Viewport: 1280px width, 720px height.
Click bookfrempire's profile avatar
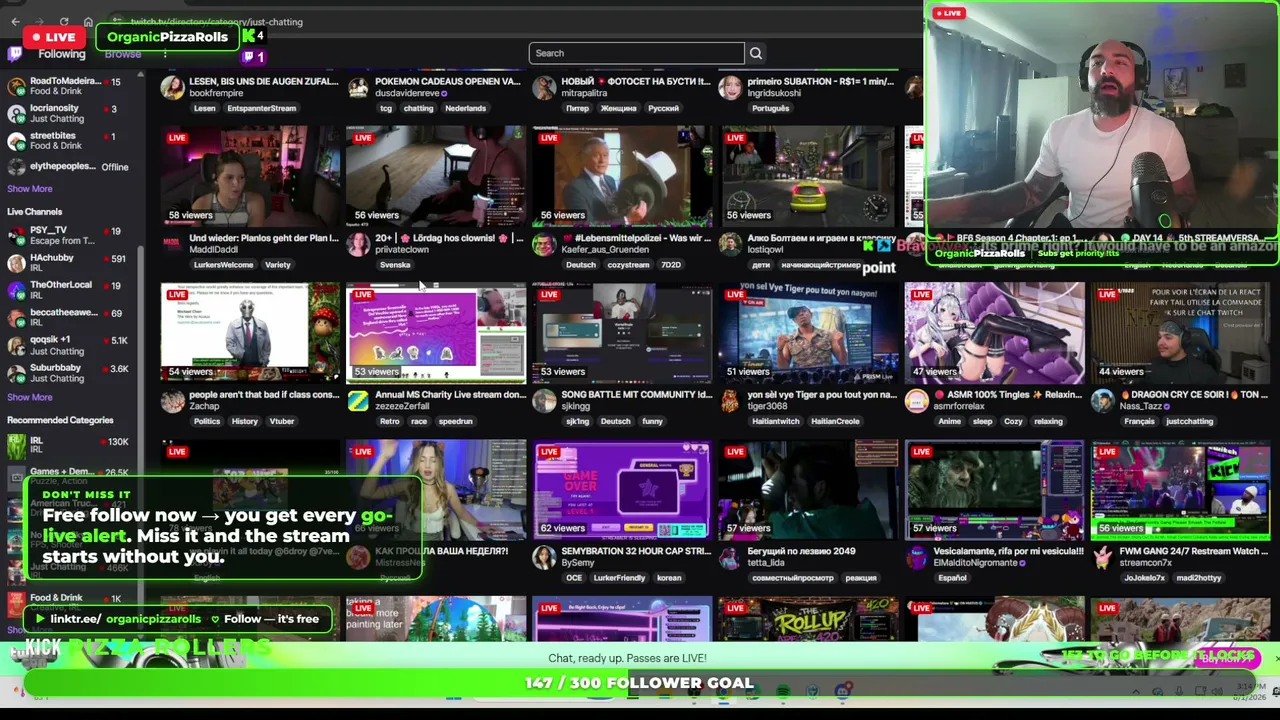pos(172,87)
